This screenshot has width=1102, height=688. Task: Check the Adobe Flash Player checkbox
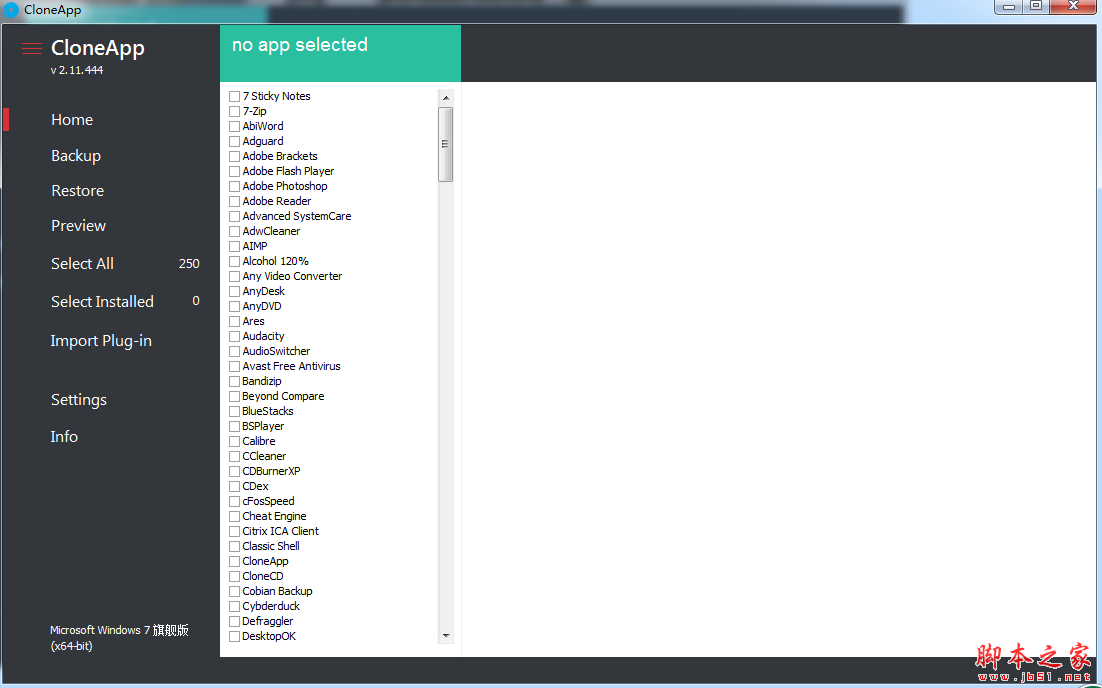point(235,171)
